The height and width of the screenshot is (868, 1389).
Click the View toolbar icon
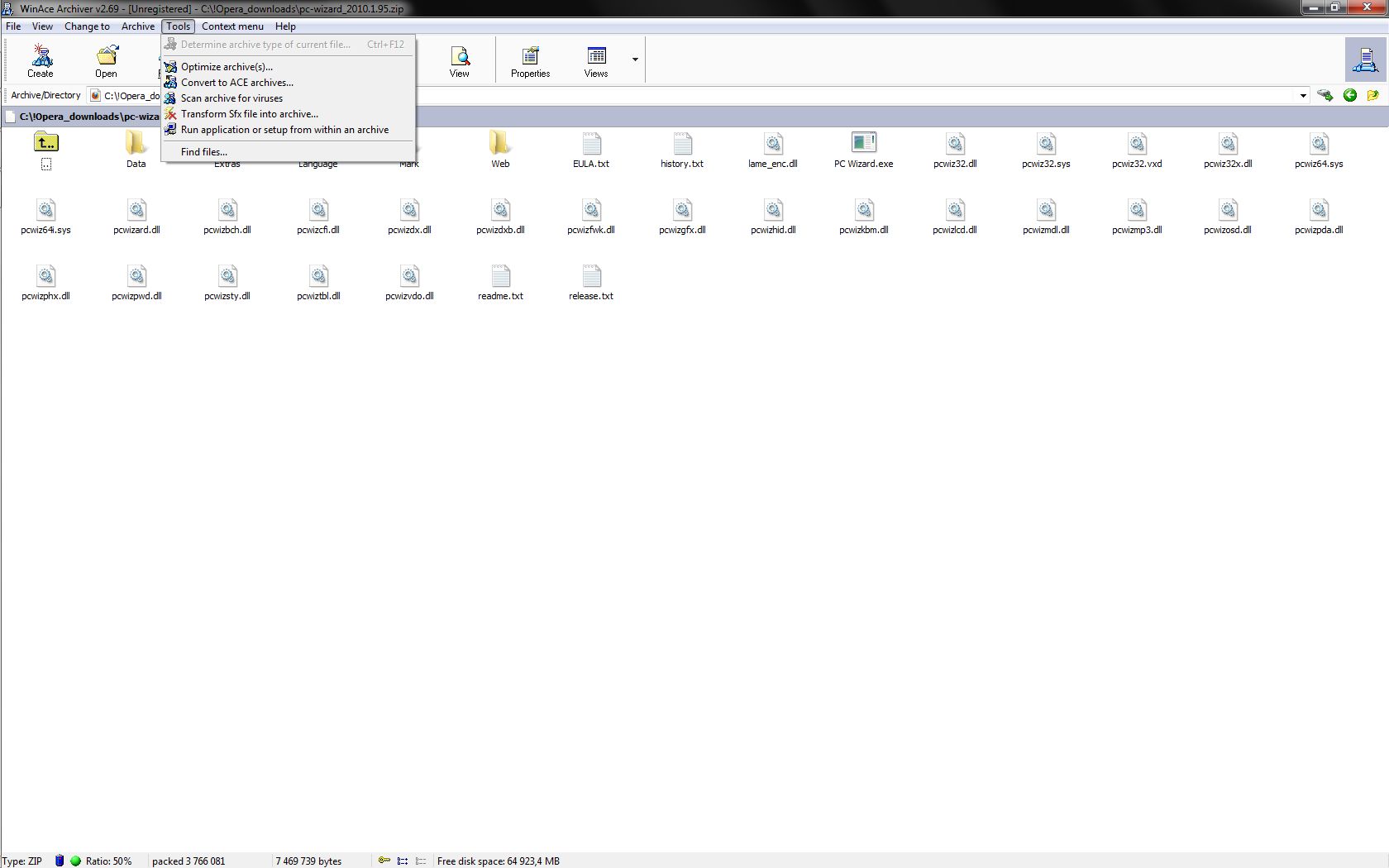coord(460,60)
